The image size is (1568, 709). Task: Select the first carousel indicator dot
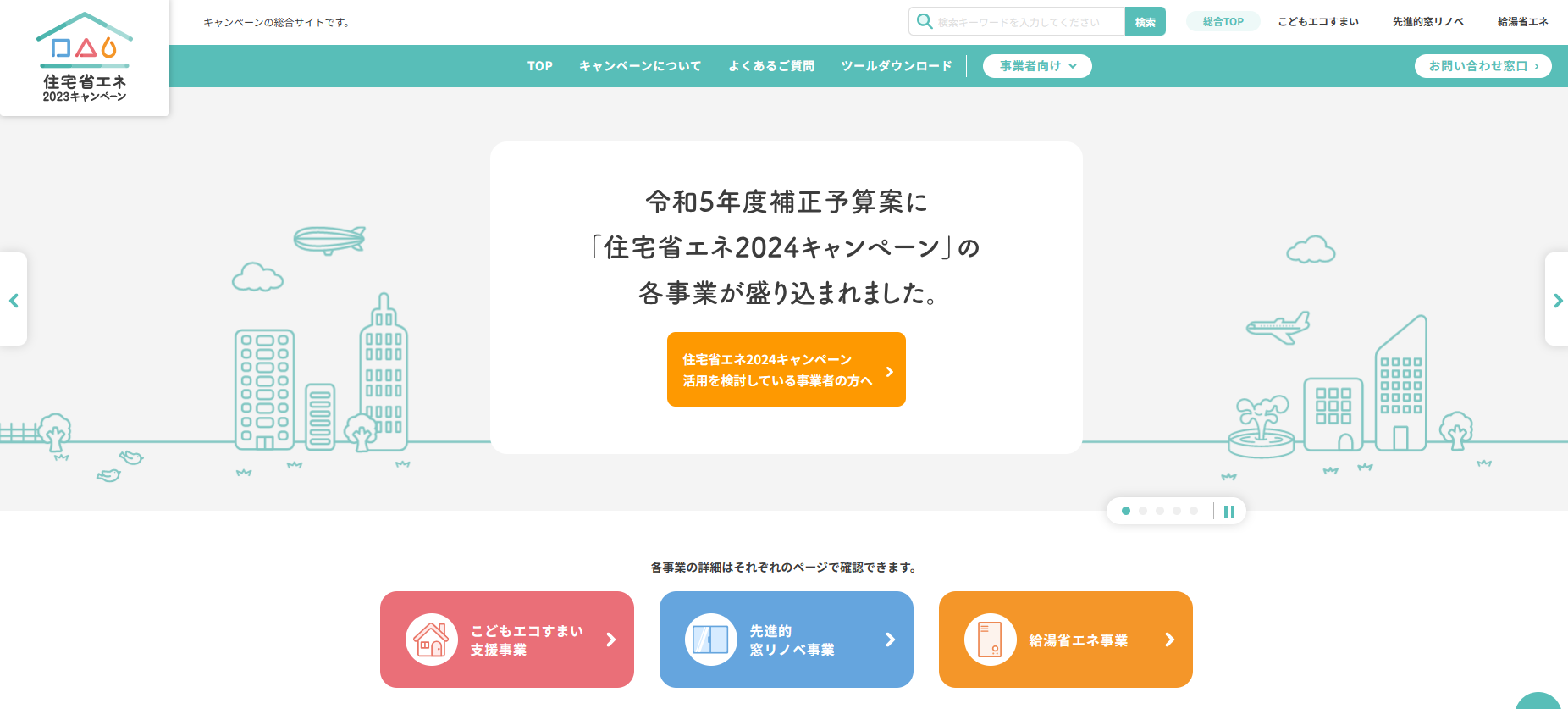pos(1126,511)
